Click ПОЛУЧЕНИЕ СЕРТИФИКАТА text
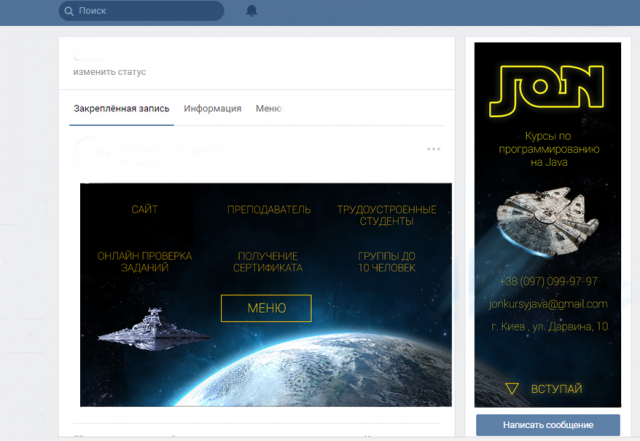The width and height of the screenshot is (640, 441). 268,262
